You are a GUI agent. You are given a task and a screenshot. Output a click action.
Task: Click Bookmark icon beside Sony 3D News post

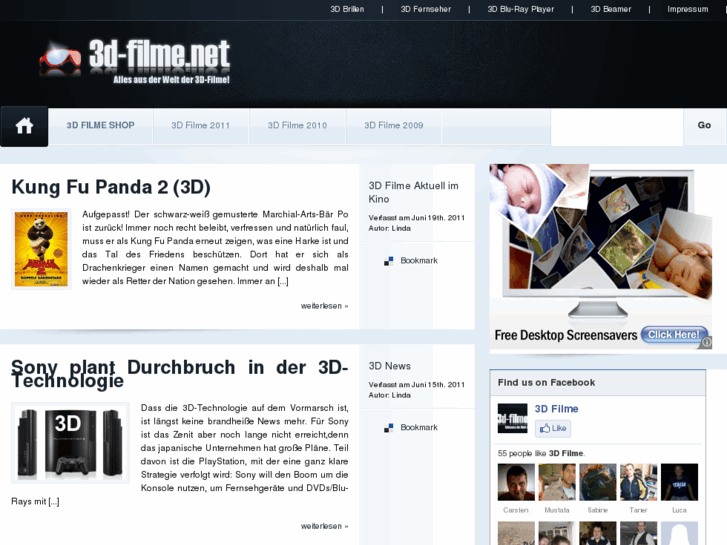[x=389, y=428]
